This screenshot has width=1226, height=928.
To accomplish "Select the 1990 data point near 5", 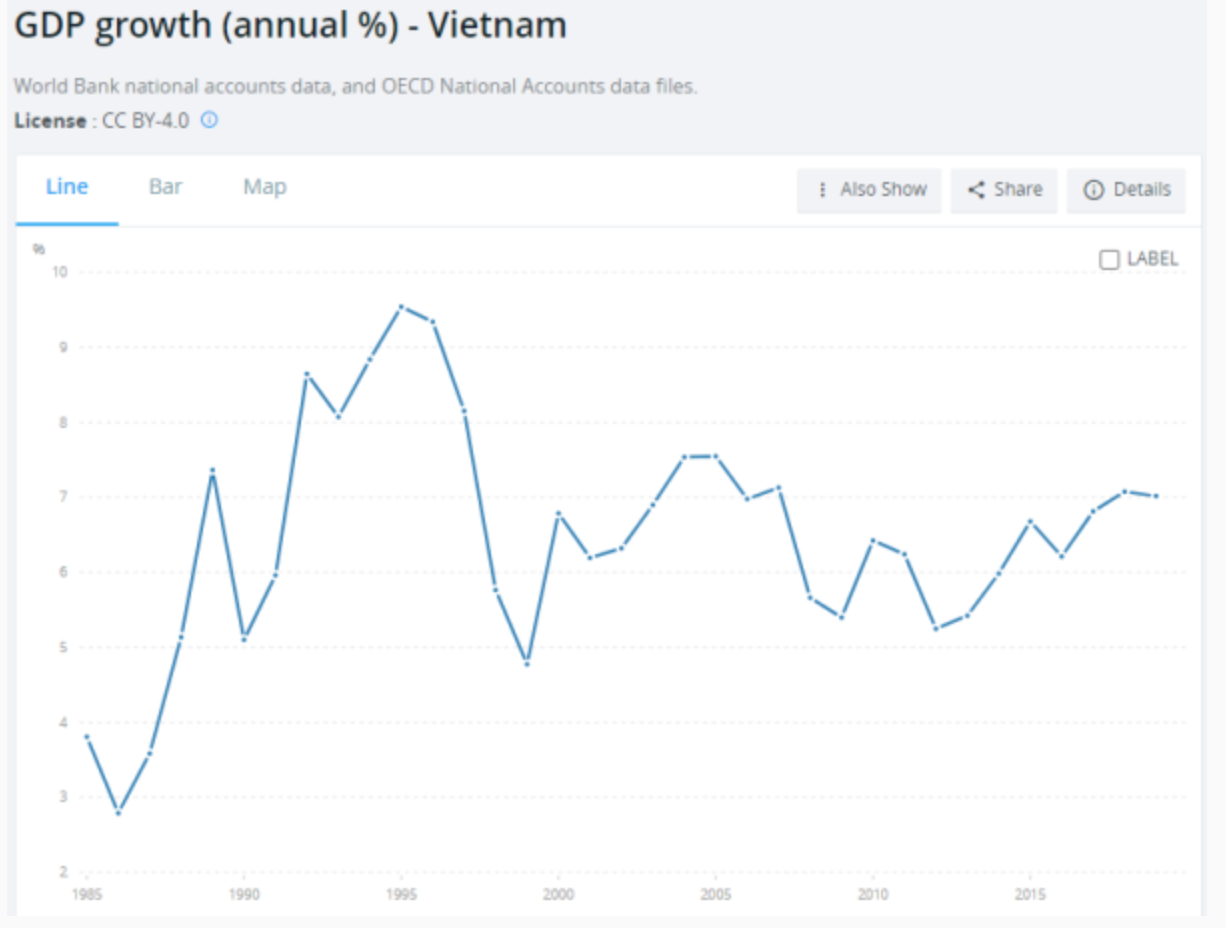I will coord(244,638).
